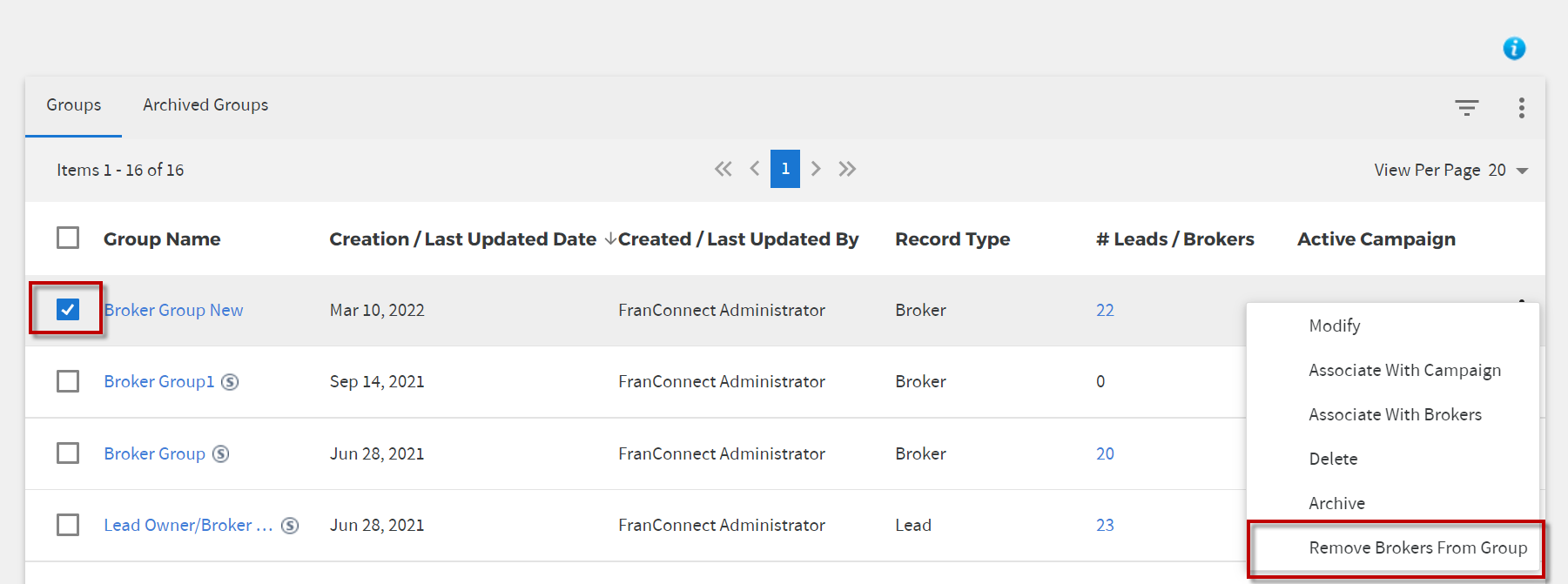1568x584 pixels.
Task: Open the View Per Page dropdown
Action: point(1451,171)
